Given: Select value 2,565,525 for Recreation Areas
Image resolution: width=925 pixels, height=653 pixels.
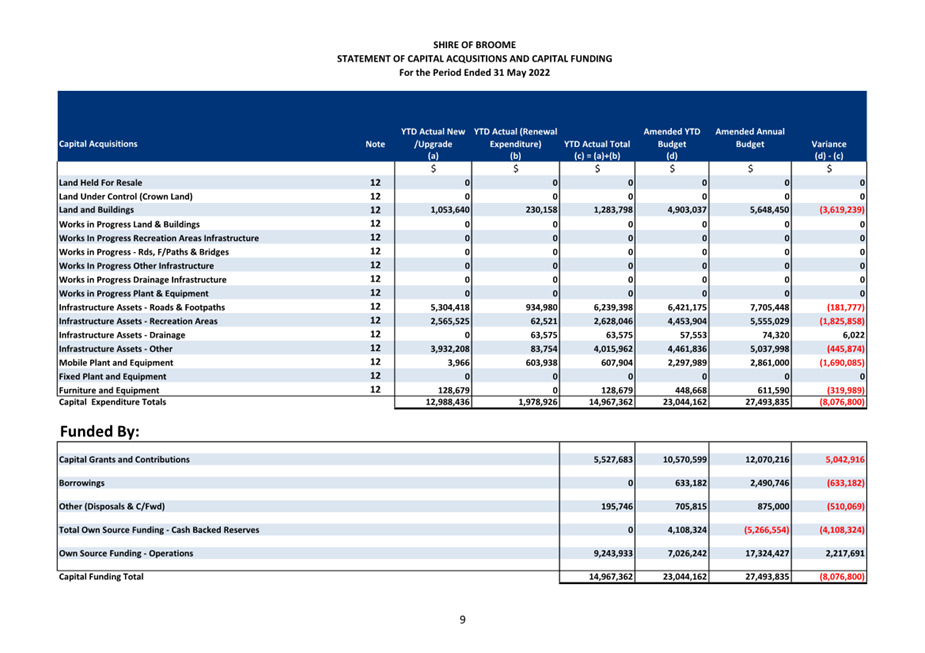Looking at the screenshot, I should [x=450, y=321].
